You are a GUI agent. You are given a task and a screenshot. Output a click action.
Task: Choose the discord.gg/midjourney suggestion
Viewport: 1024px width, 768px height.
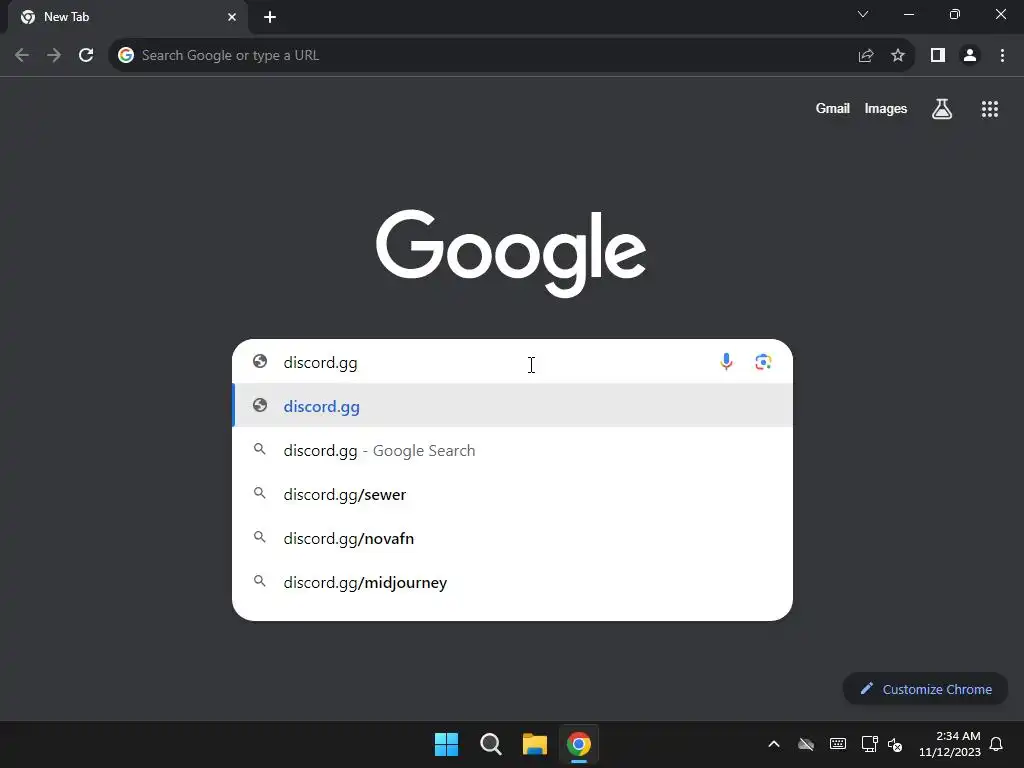(x=513, y=582)
